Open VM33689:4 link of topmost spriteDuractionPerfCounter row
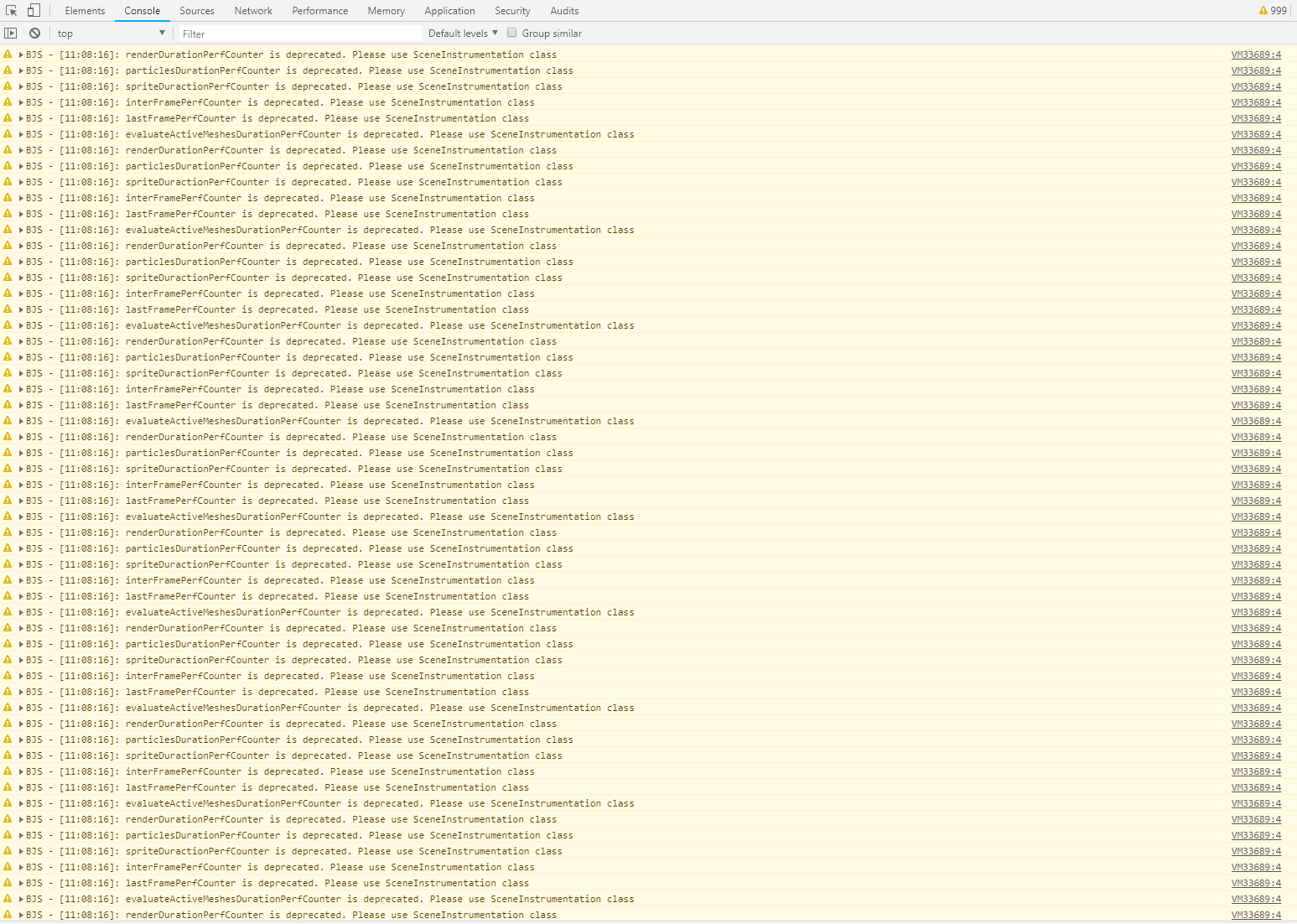This screenshot has height=924, width=1297. [1256, 86]
